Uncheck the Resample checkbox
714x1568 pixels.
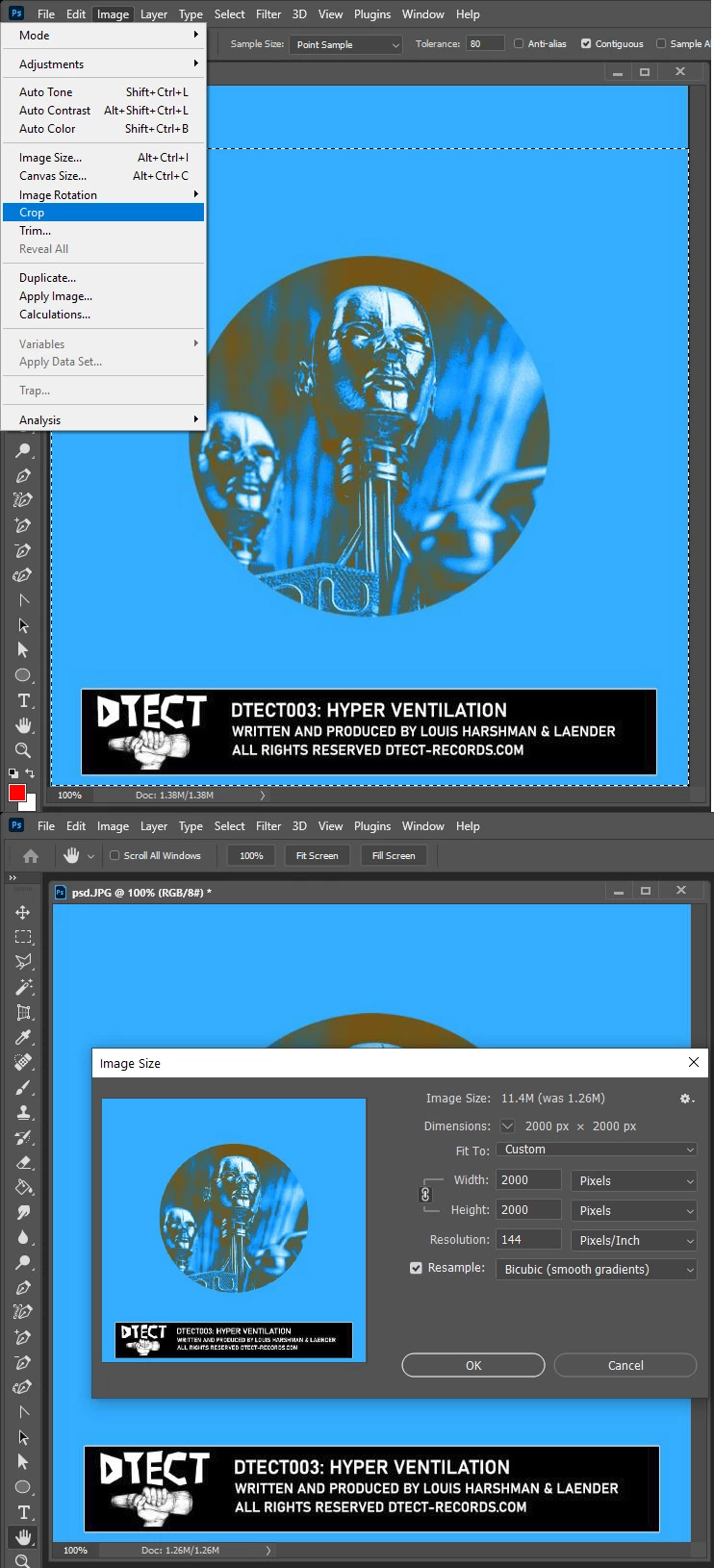417,1268
